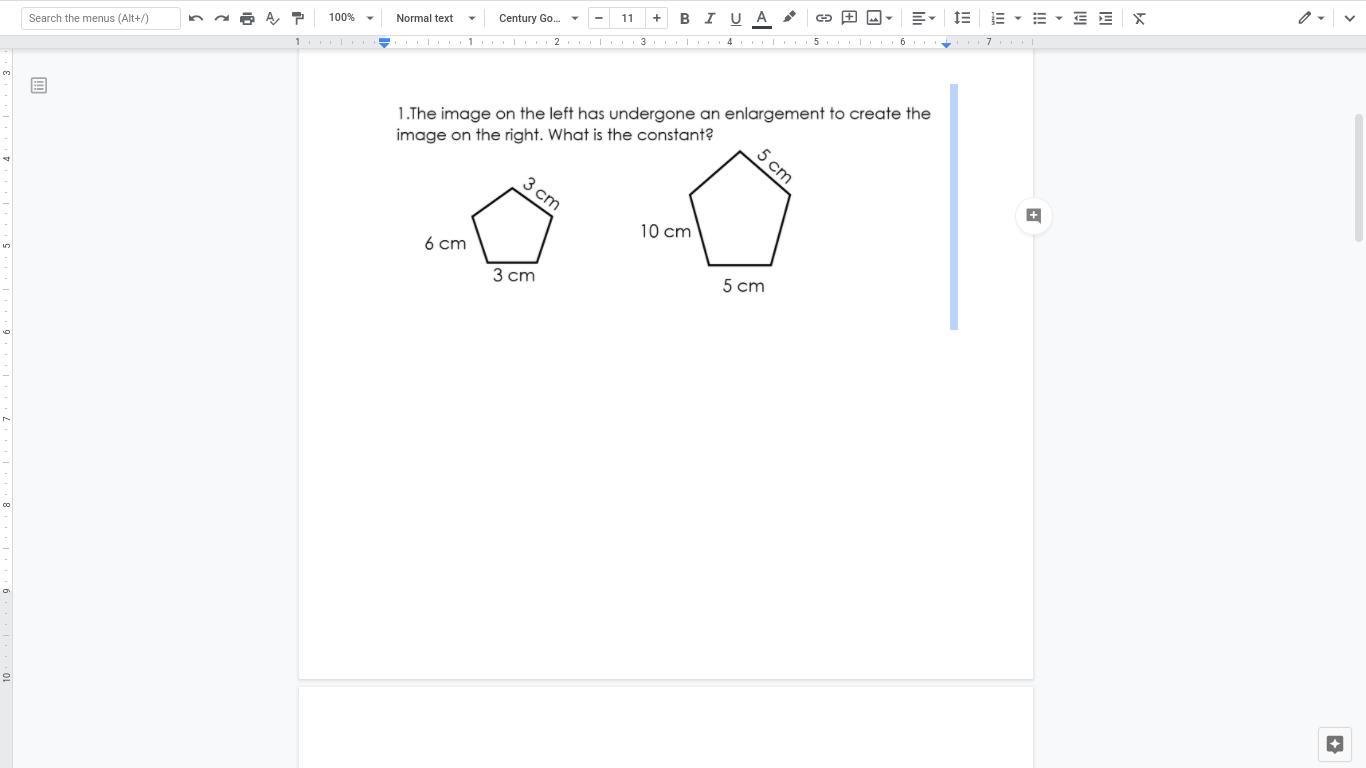Toggle bold formatting
This screenshot has height=768, width=1366.
coord(684,18)
